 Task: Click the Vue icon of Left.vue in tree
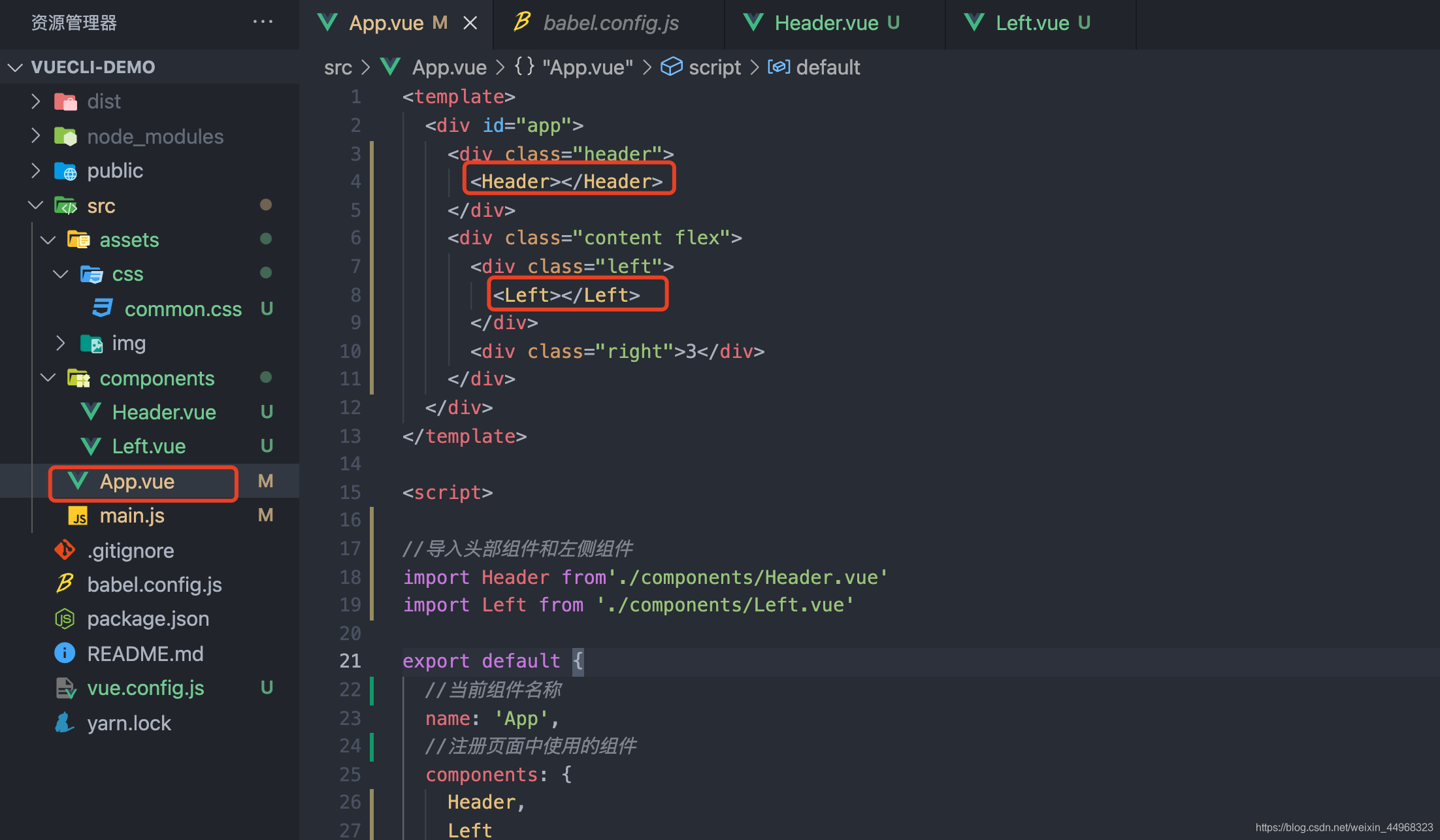coord(91,447)
